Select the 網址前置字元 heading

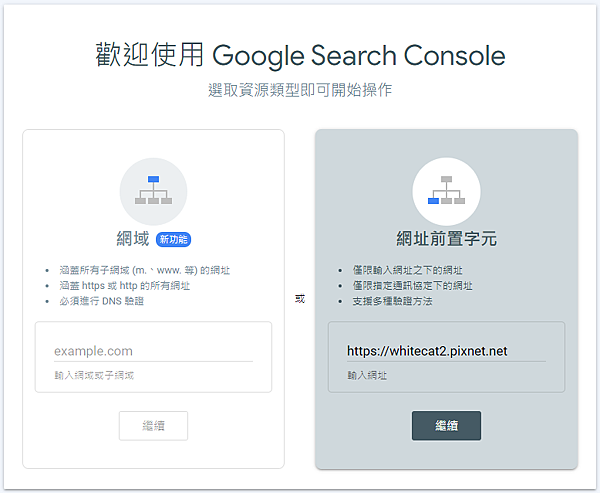[446, 238]
